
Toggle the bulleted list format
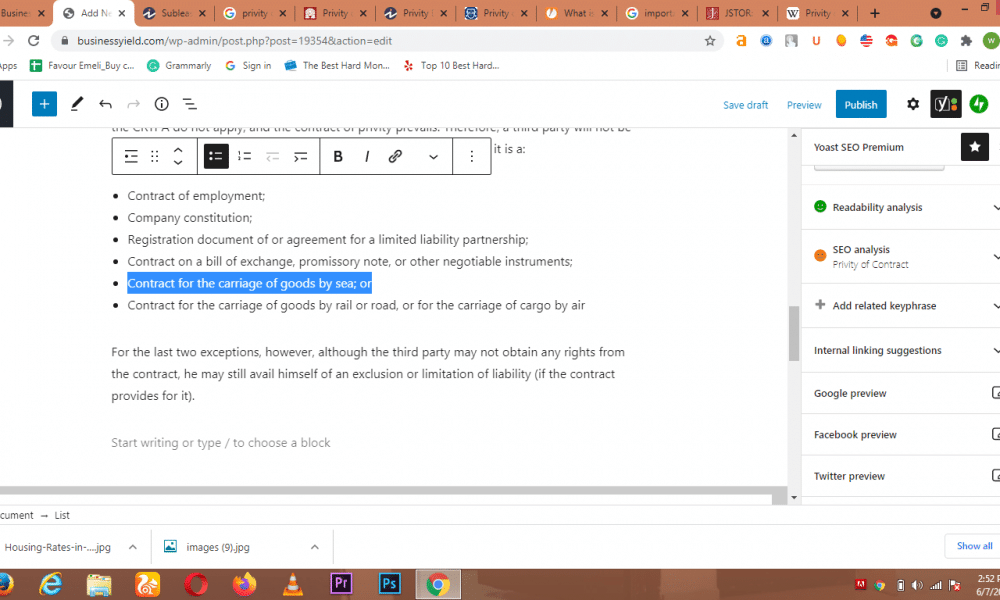[x=215, y=156]
